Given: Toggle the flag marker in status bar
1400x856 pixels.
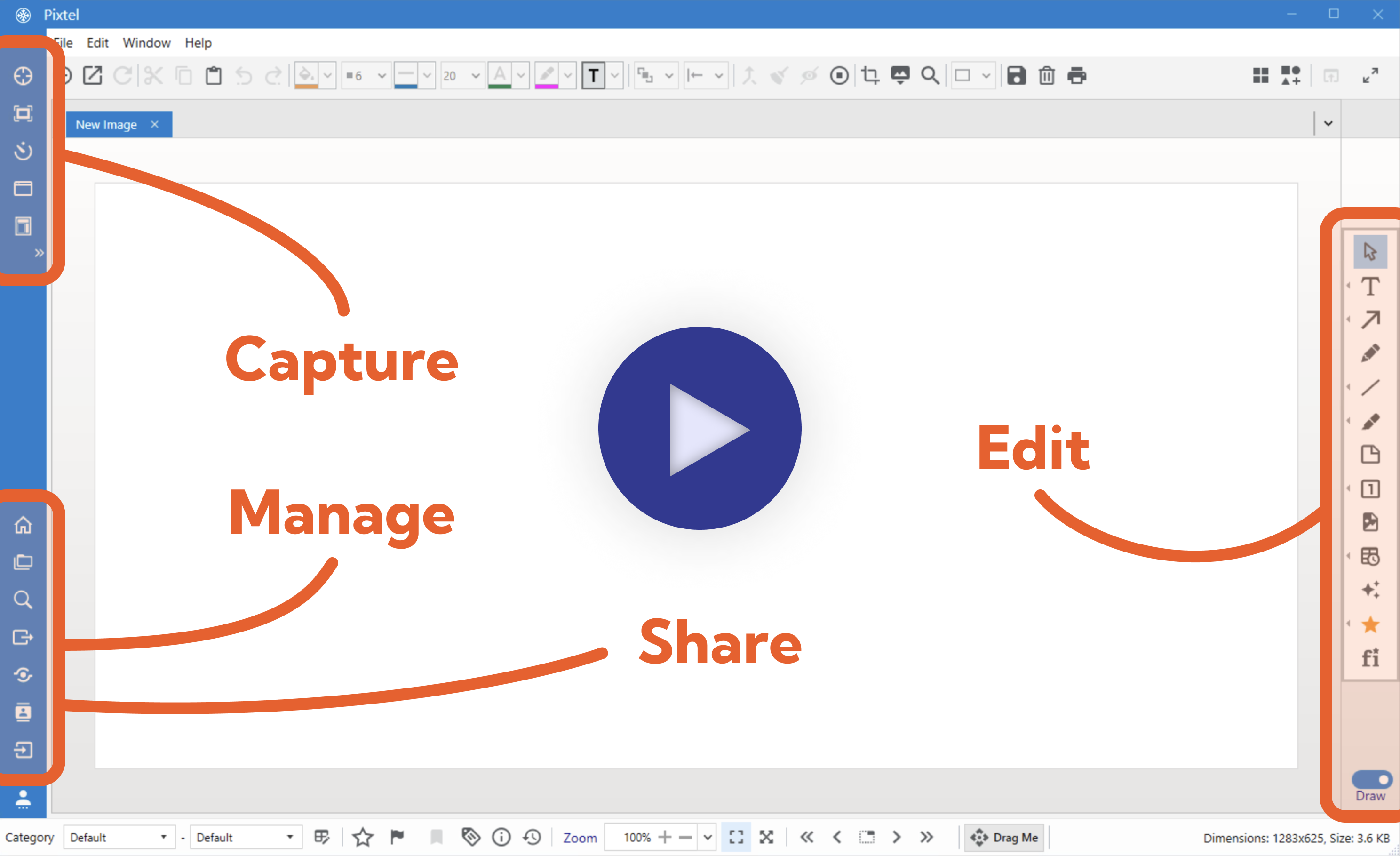Looking at the screenshot, I should 397,837.
